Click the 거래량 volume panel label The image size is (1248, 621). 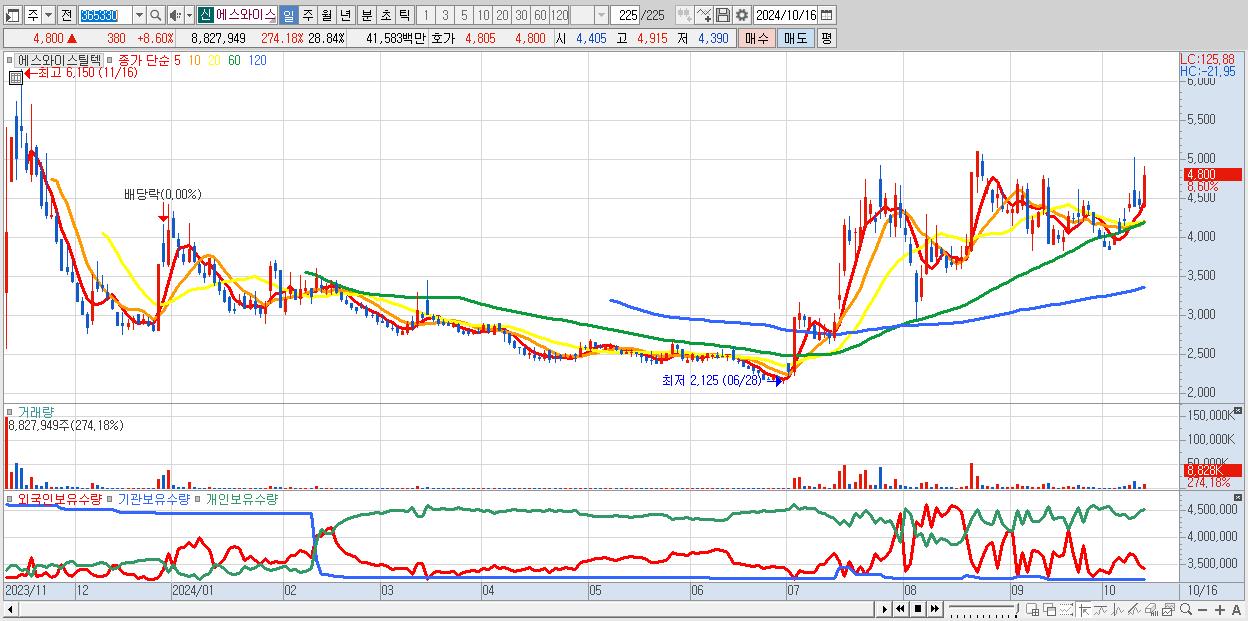[35, 411]
